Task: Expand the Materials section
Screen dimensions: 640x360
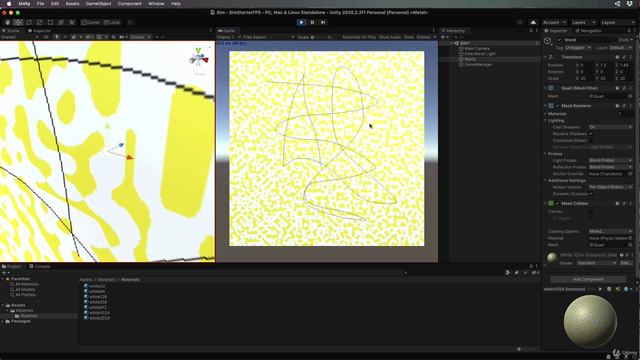Action: (x=545, y=114)
